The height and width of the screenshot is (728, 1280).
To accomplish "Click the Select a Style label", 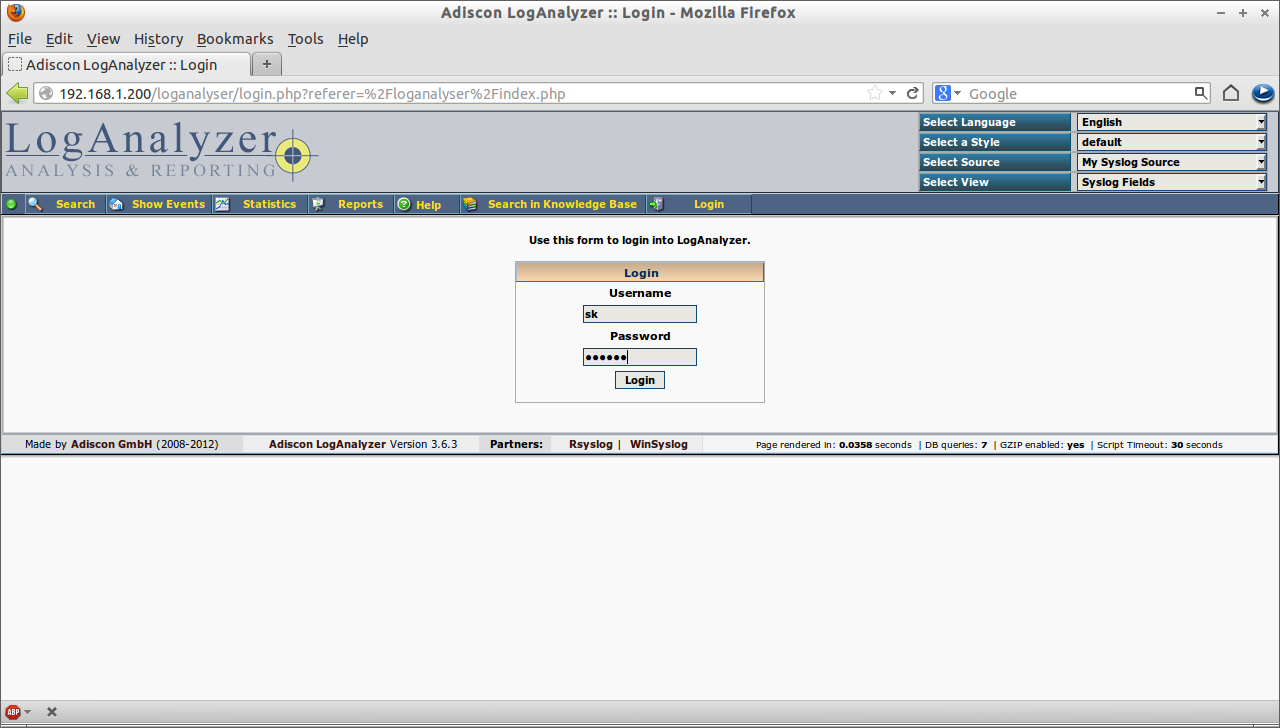I will click(995, 142).
